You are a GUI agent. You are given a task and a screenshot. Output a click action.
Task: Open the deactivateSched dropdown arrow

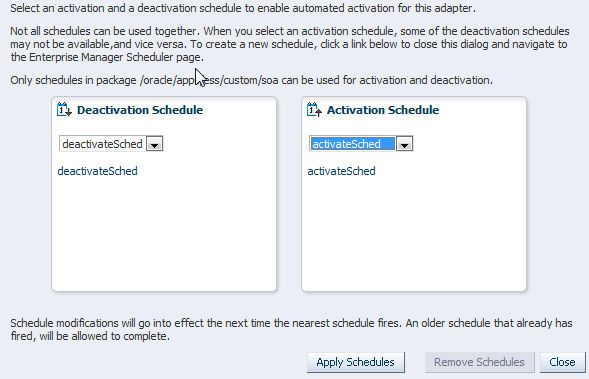coord(154,144)
